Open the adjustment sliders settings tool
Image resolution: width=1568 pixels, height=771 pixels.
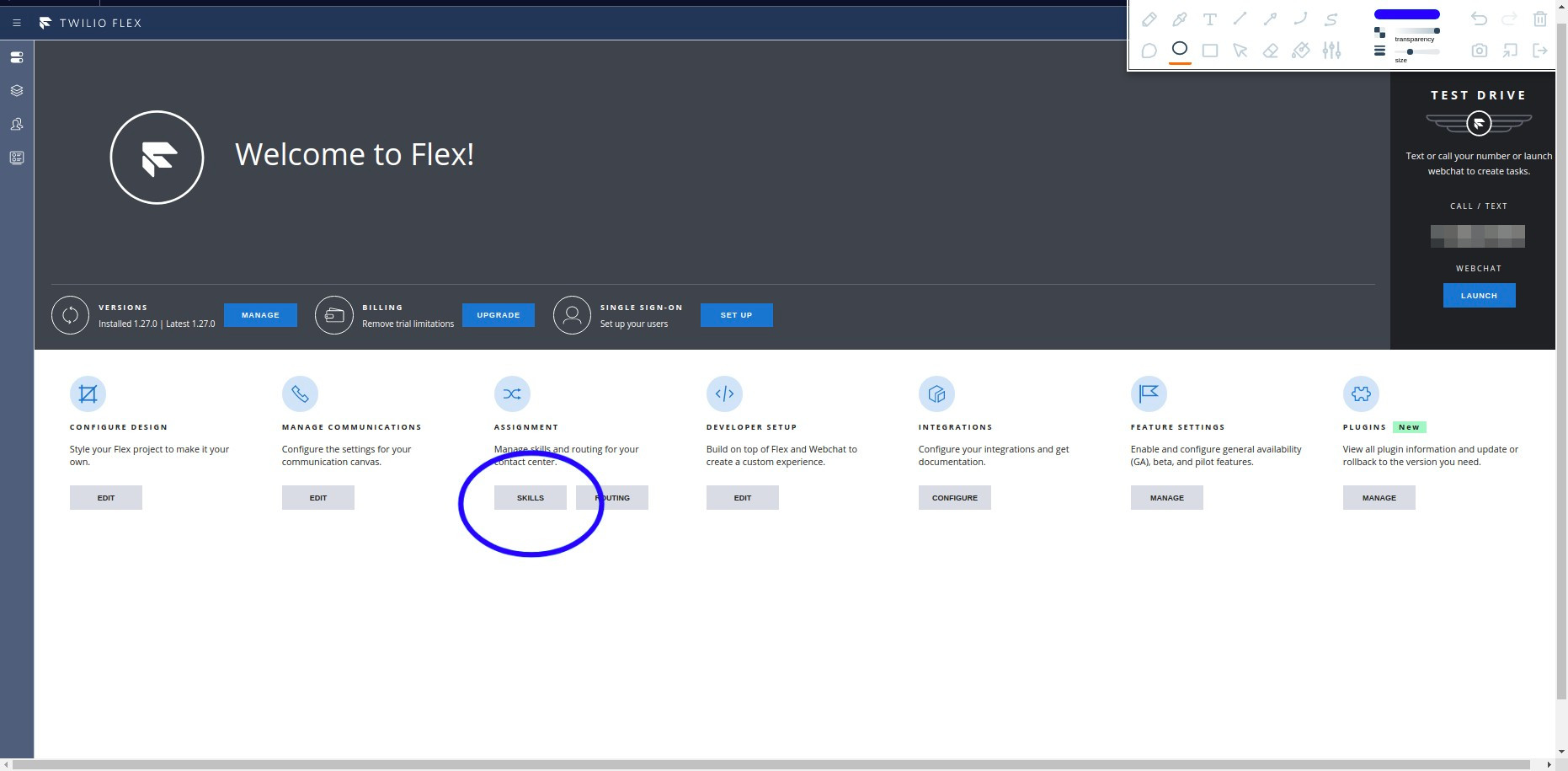(x=1331, y=51)
